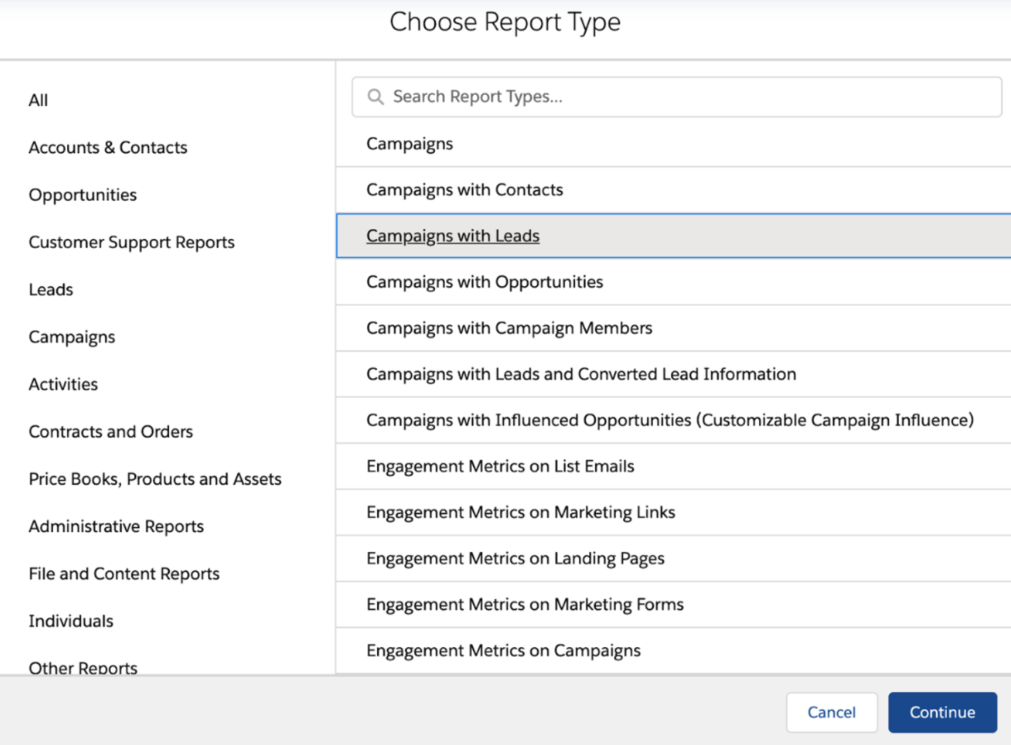Choose Price Books, Products and Assets
Image resolution: width=1011 pixels, height=745 pixels.
tap(155, 479)
